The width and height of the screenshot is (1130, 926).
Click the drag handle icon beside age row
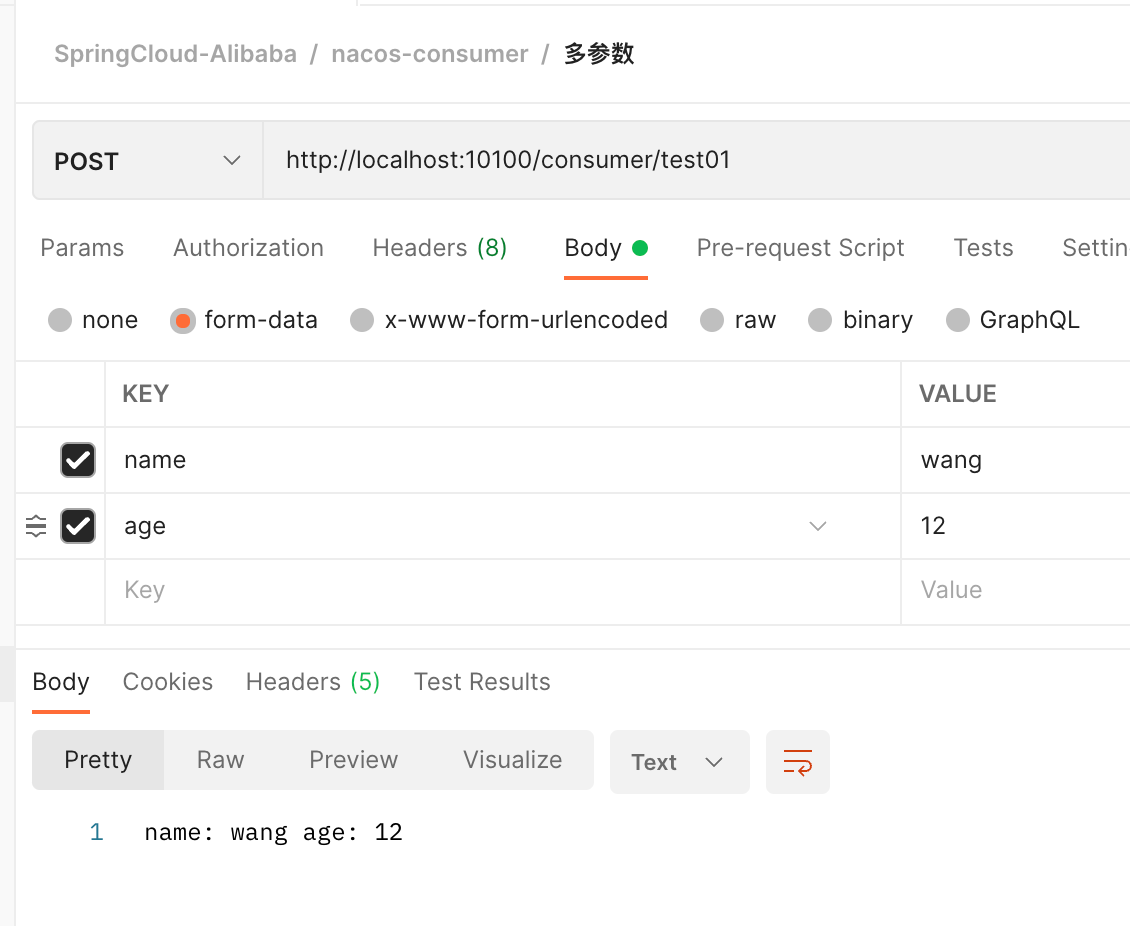(x=36, y=526)
